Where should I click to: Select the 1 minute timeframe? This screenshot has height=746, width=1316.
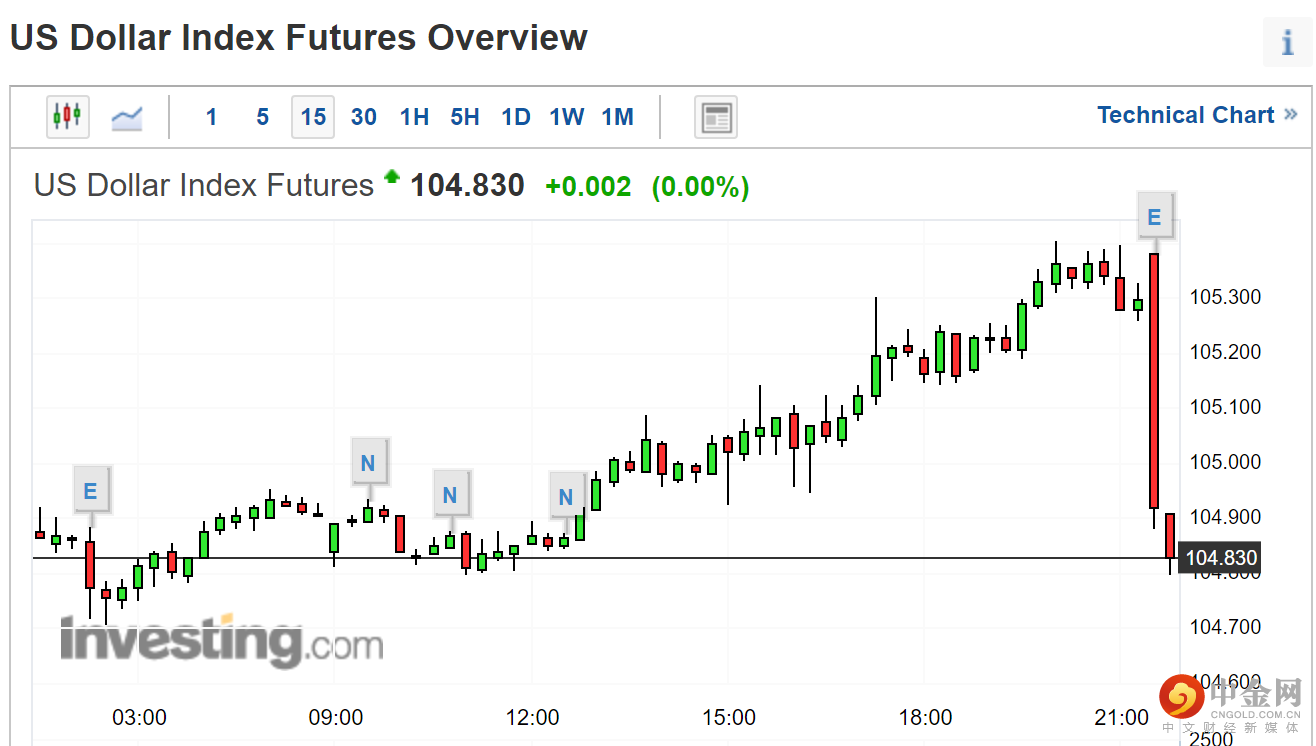tap(211, 117)
